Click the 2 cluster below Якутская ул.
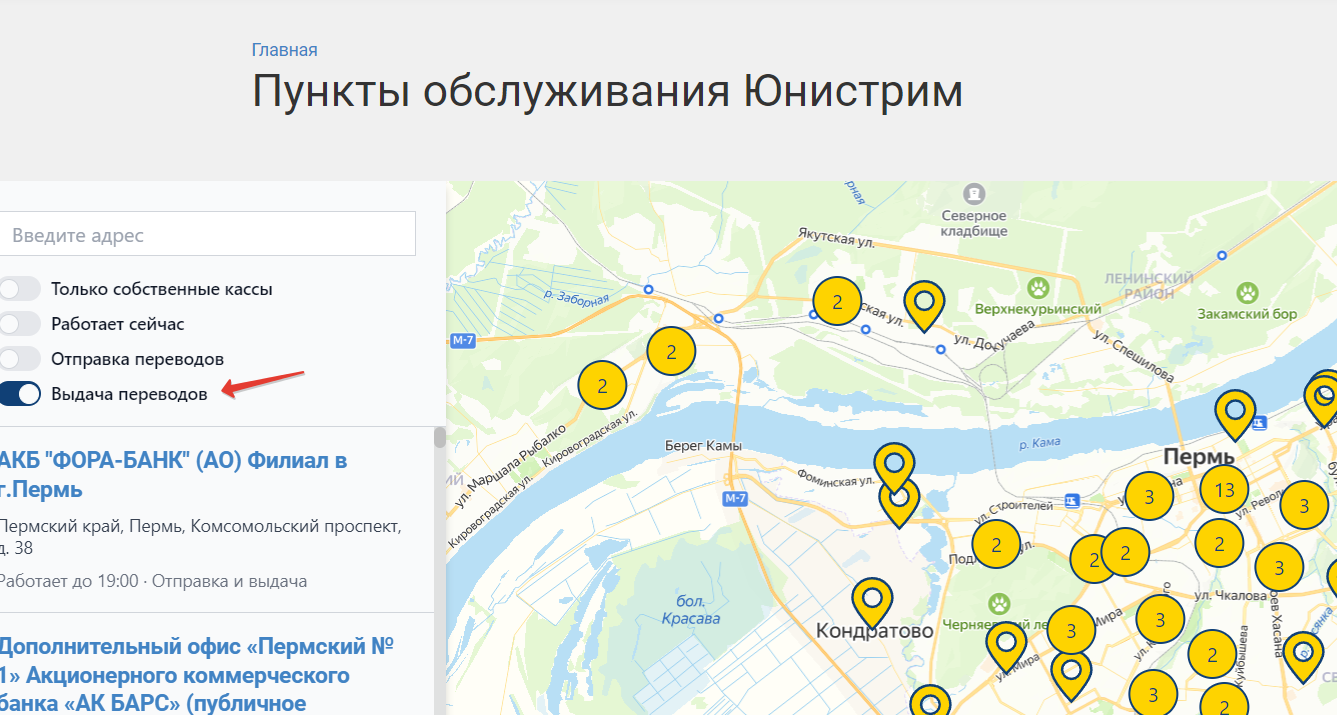Viewport: 1337px width, 715px height. [x=837, y=301]
